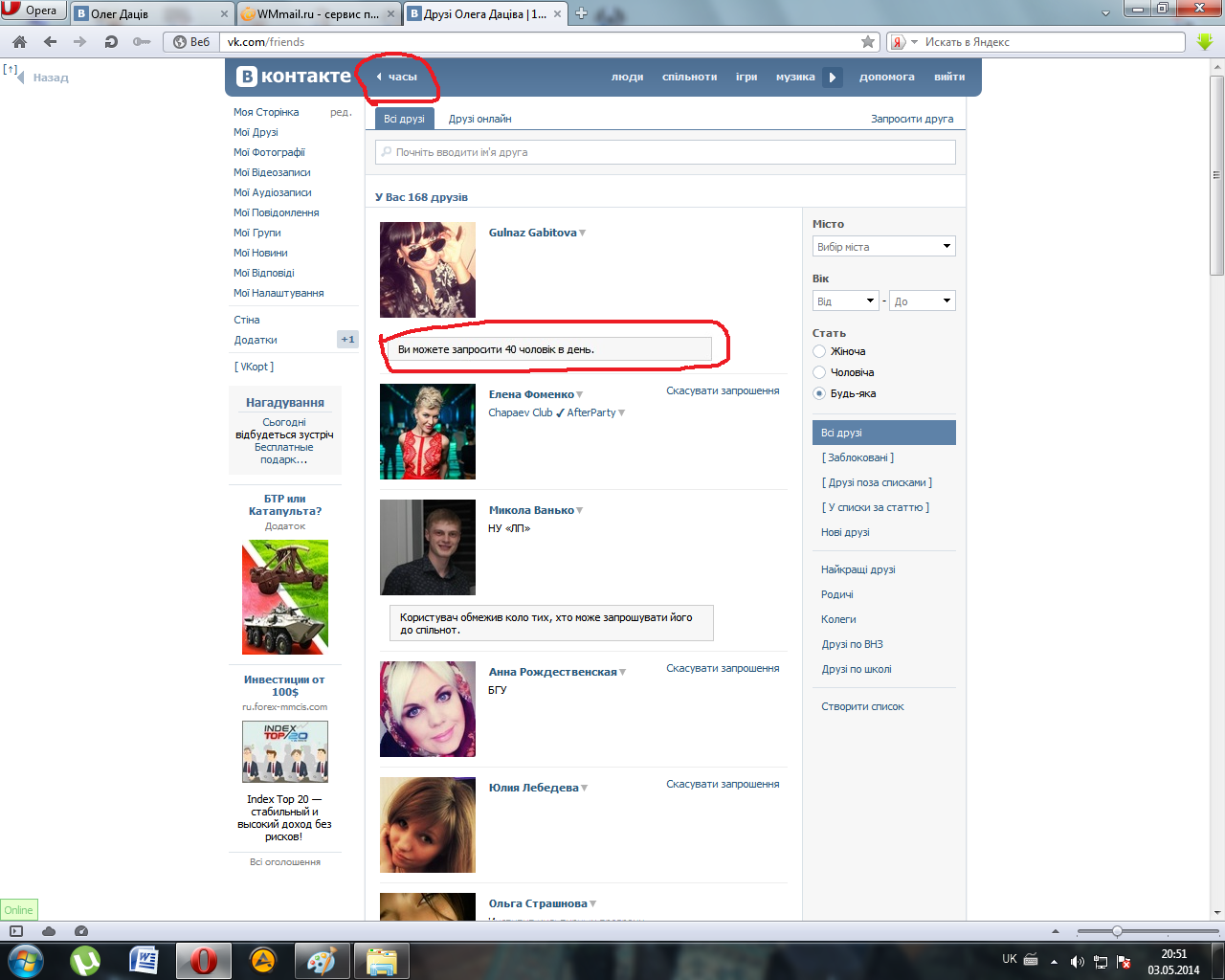1225x980 pixels.
Task: Open Opera Link cloud status icon
Action: click(x=49, y=931)
